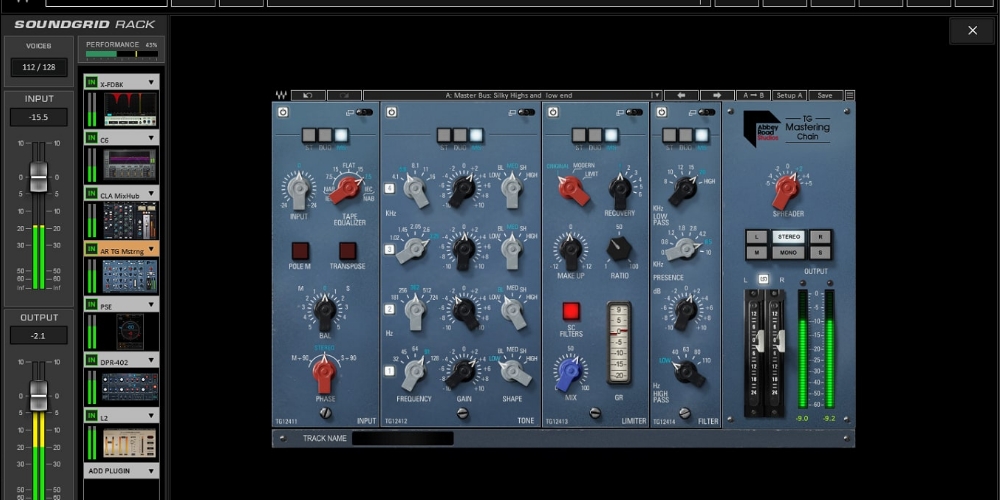Click the M monitor button

[x=756, y=253]
